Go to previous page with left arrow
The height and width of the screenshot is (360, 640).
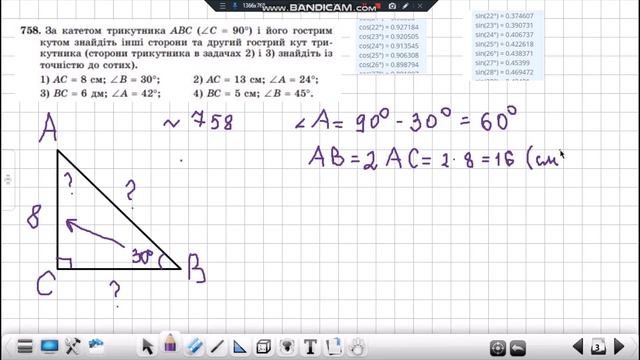(x=578, y=347)
